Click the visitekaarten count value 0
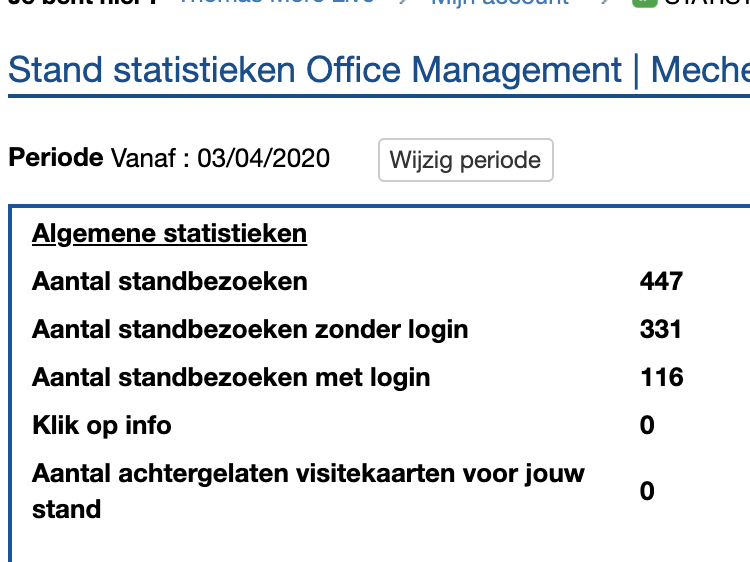The image size is (750, 562). (x=647, y=491)
